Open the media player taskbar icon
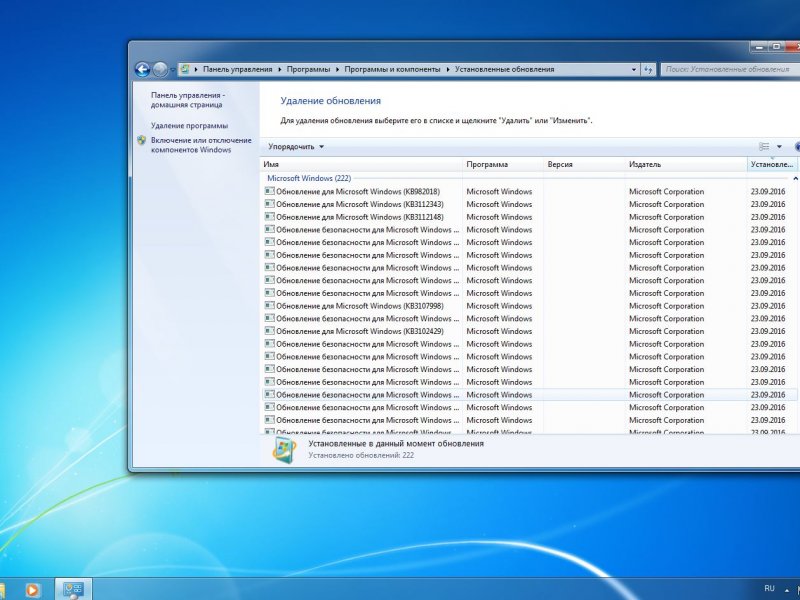 [32, 590]
